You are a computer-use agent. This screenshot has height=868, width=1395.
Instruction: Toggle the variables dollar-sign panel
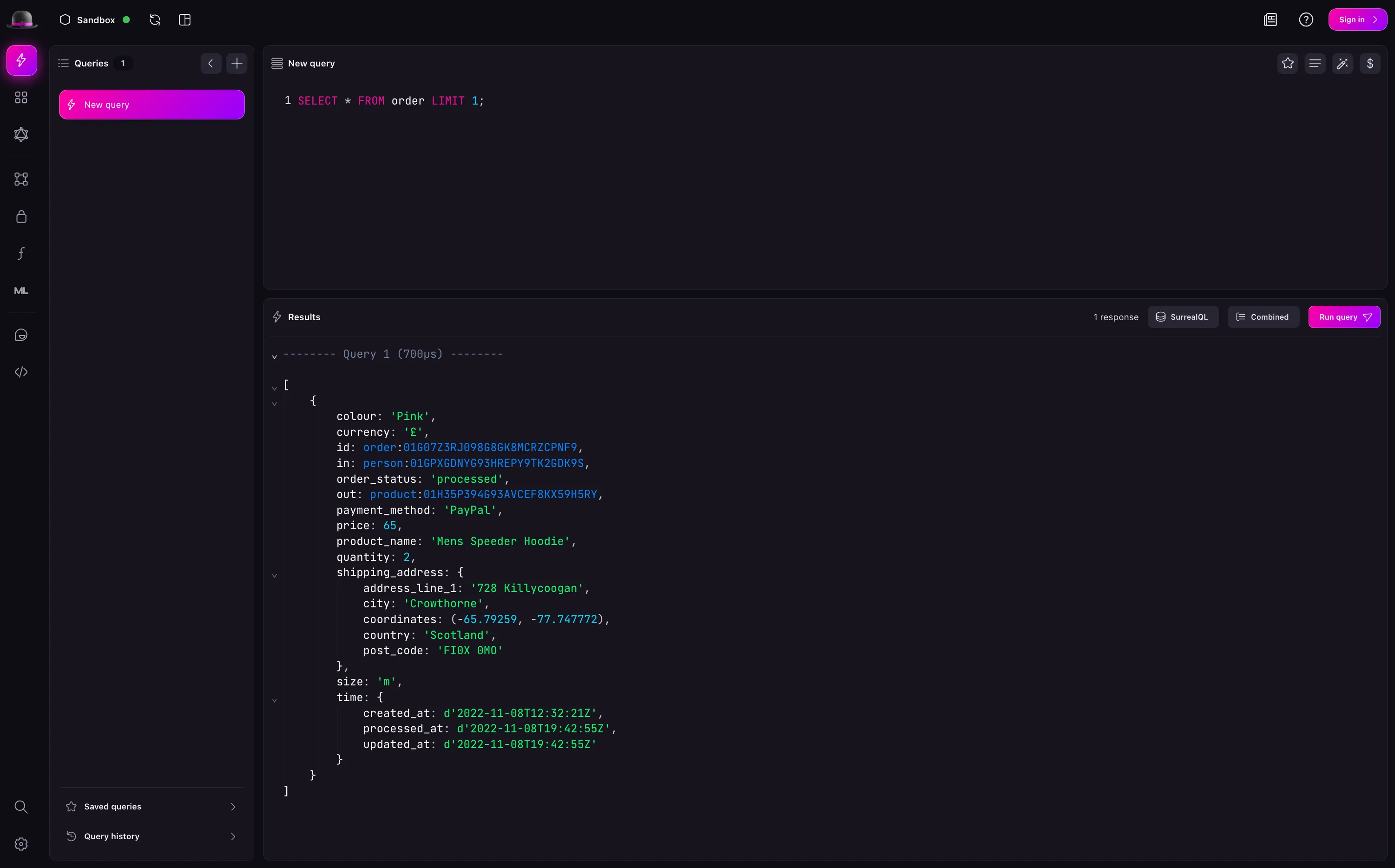[x=1370, y=63]
